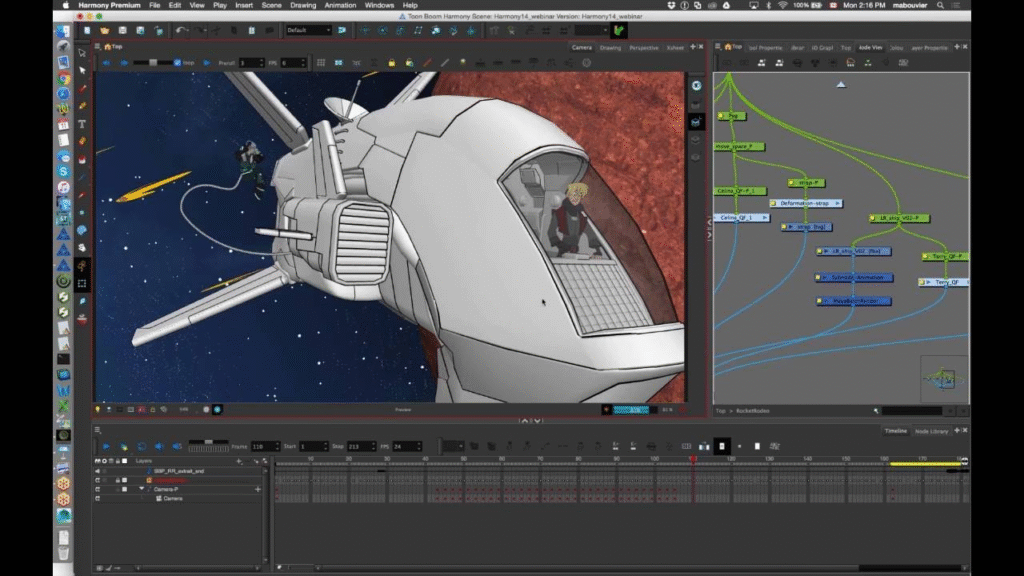Expand the Sylinder-Animation node arrow

coord(824,277)
